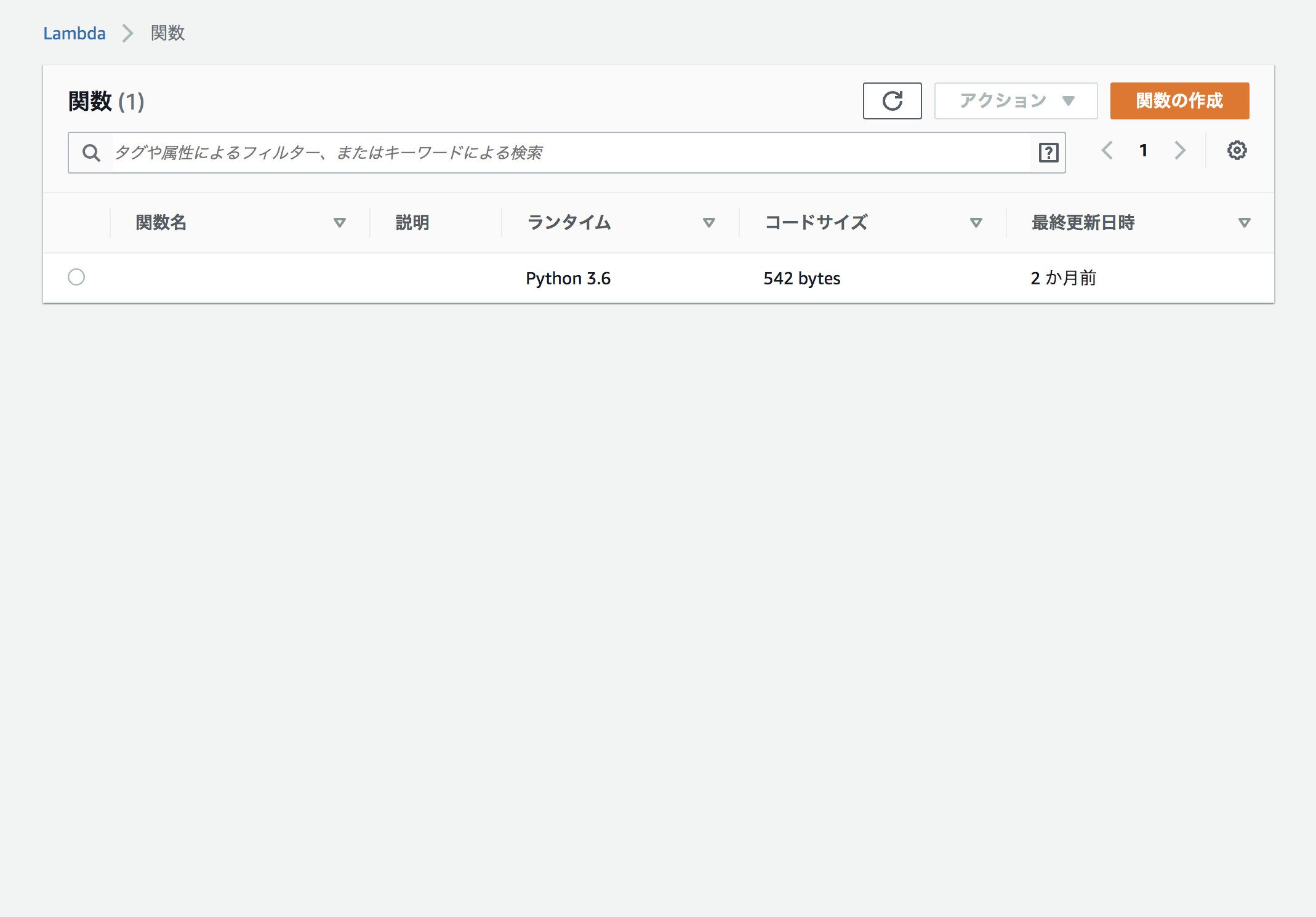
Task: Click the search magnifier icon
Action: click(91, 152)
